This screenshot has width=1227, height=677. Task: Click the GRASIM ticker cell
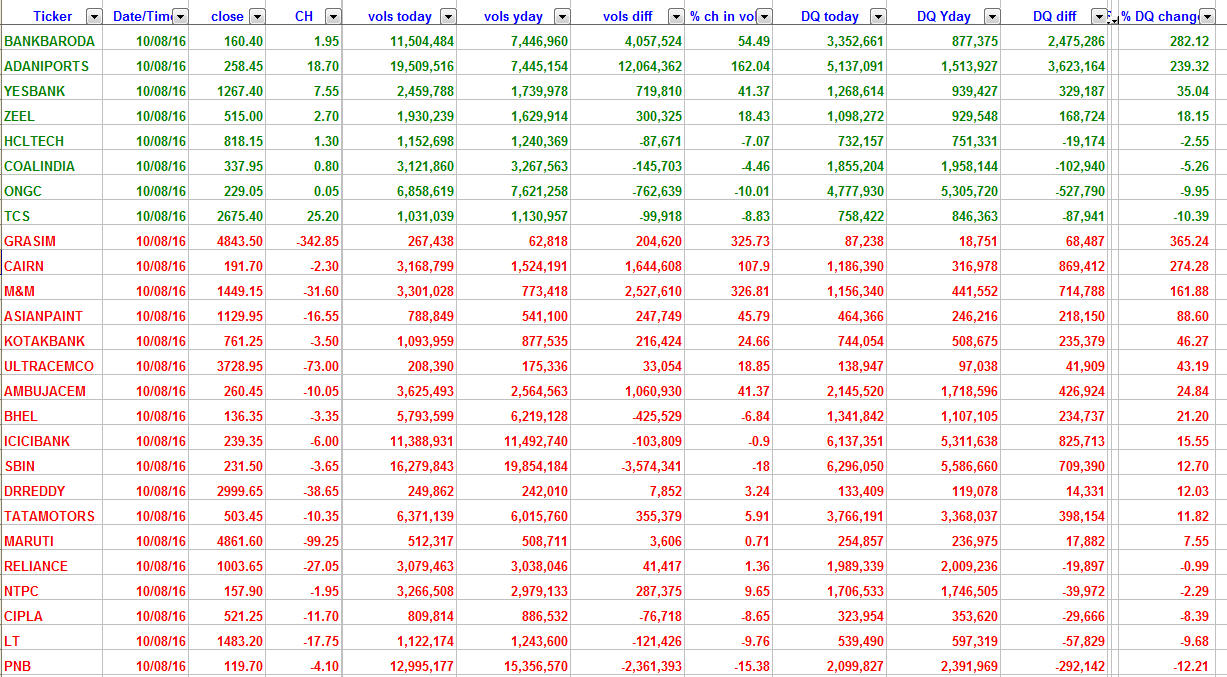pyautogui.click(x=30, y=241)
